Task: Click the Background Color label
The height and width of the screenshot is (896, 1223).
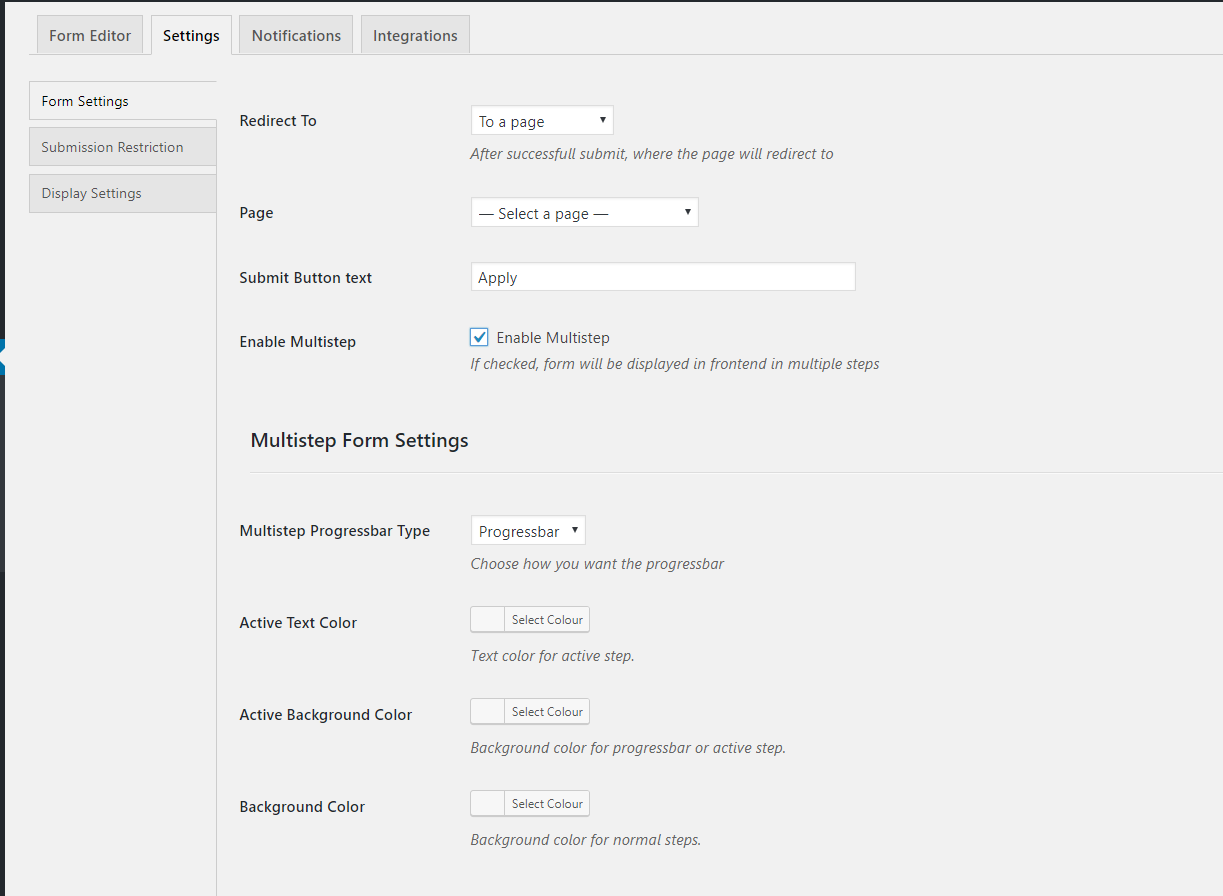Action: pos(302,807)
